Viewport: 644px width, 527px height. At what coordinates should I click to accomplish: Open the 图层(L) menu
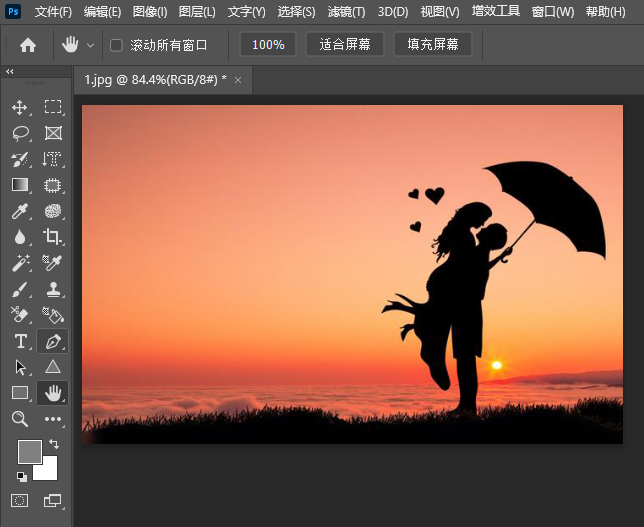pos(197,12)
